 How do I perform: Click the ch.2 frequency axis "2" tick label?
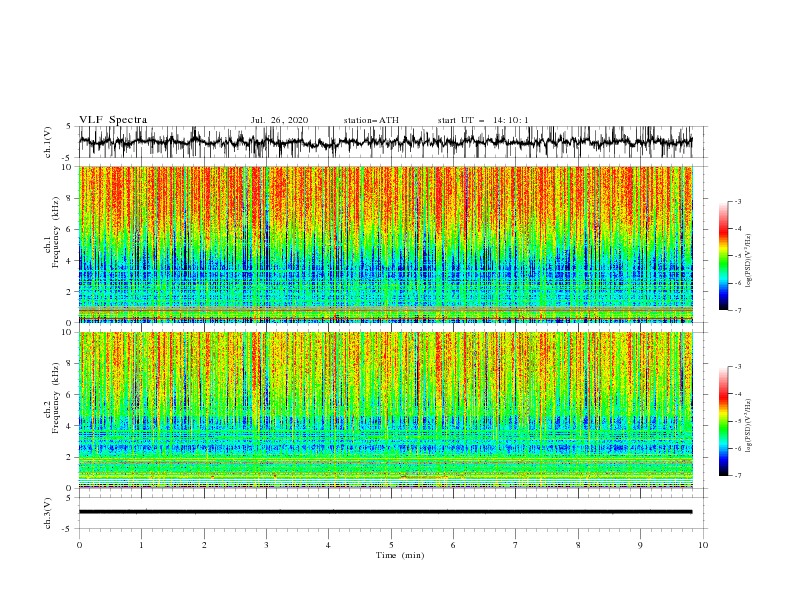click(69, 457)
